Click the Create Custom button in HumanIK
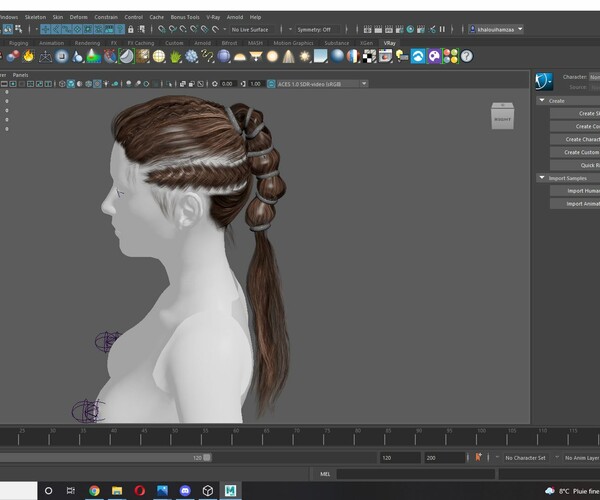Screen dimensions: 600x500 click(575, 152)
